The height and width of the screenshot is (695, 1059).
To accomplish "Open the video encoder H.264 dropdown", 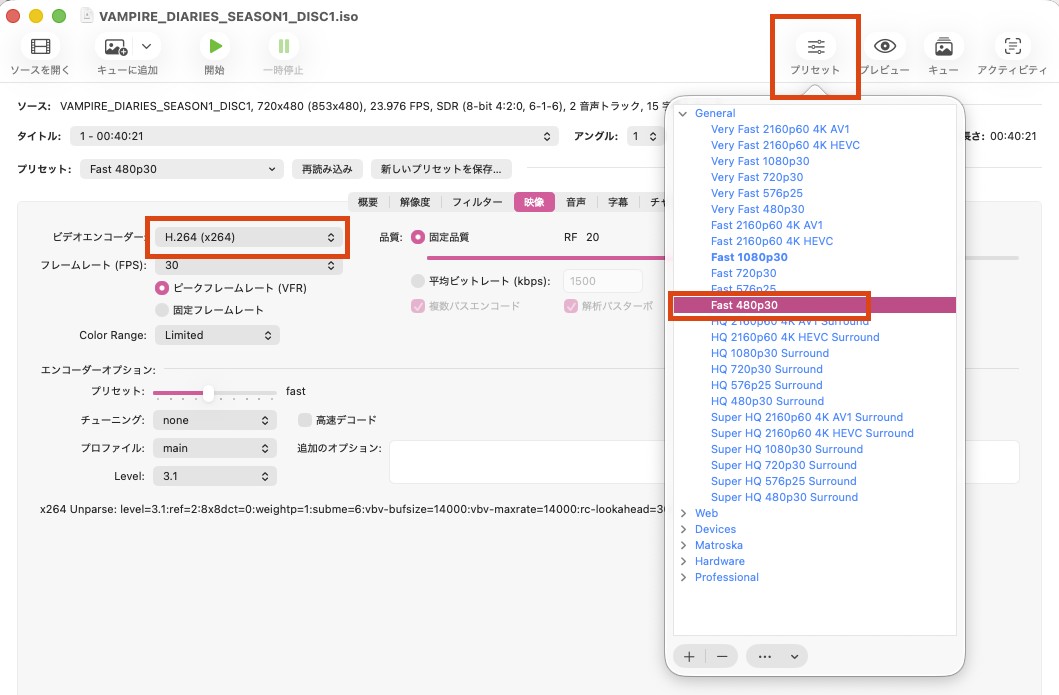I will click(249, 237).
